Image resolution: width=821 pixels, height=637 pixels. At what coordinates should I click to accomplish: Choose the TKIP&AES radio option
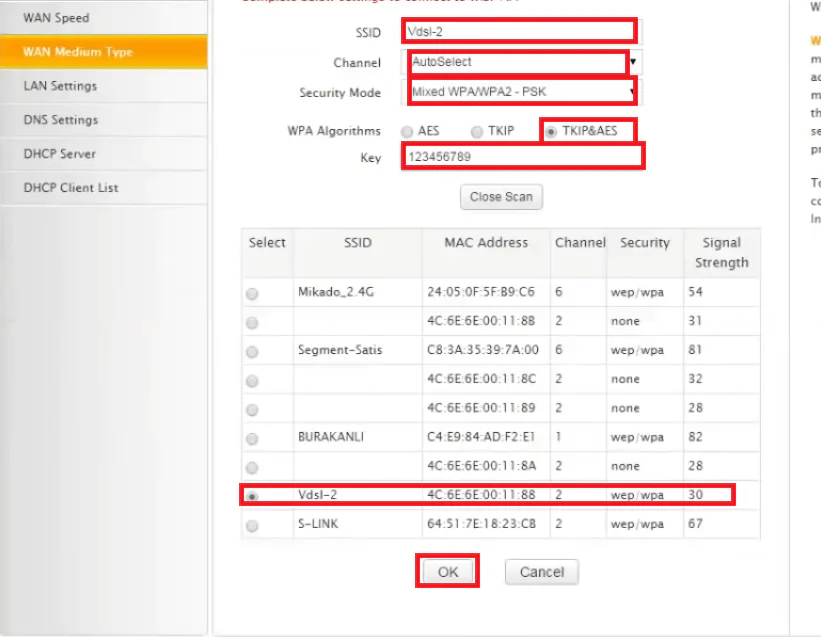pos(551,132)
